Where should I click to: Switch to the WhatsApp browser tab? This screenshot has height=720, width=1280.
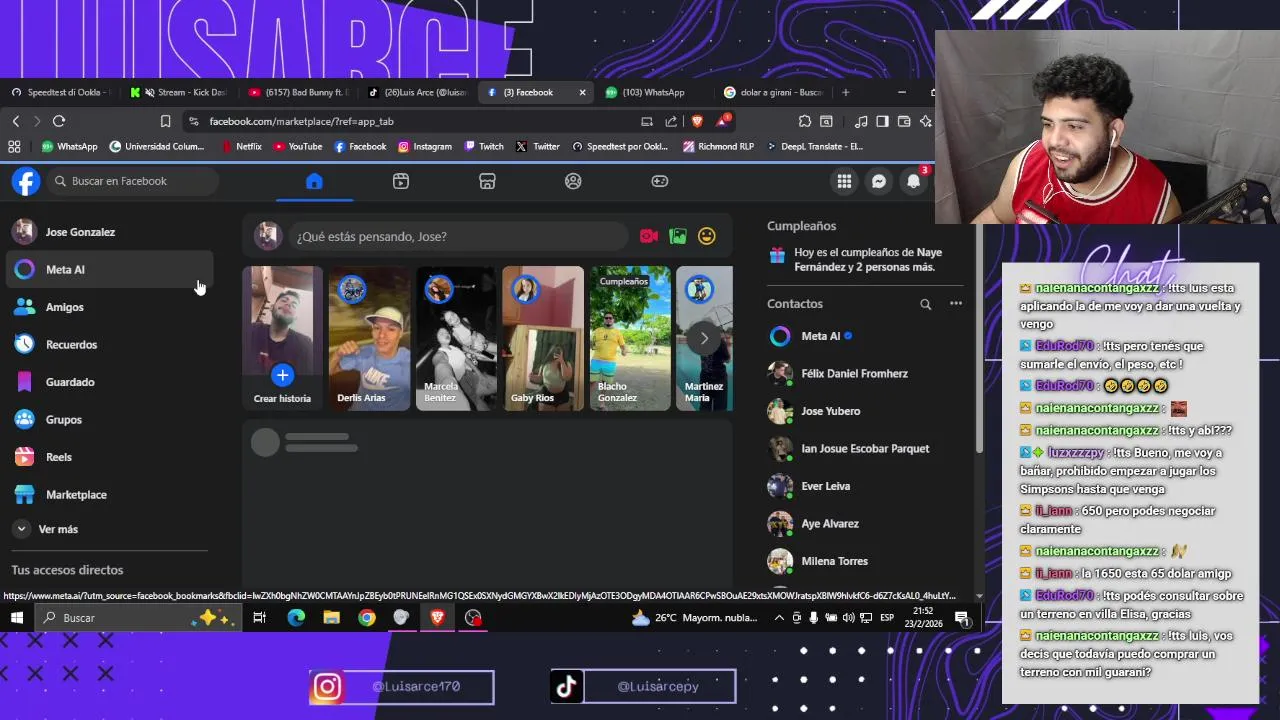tap(654, 92)
